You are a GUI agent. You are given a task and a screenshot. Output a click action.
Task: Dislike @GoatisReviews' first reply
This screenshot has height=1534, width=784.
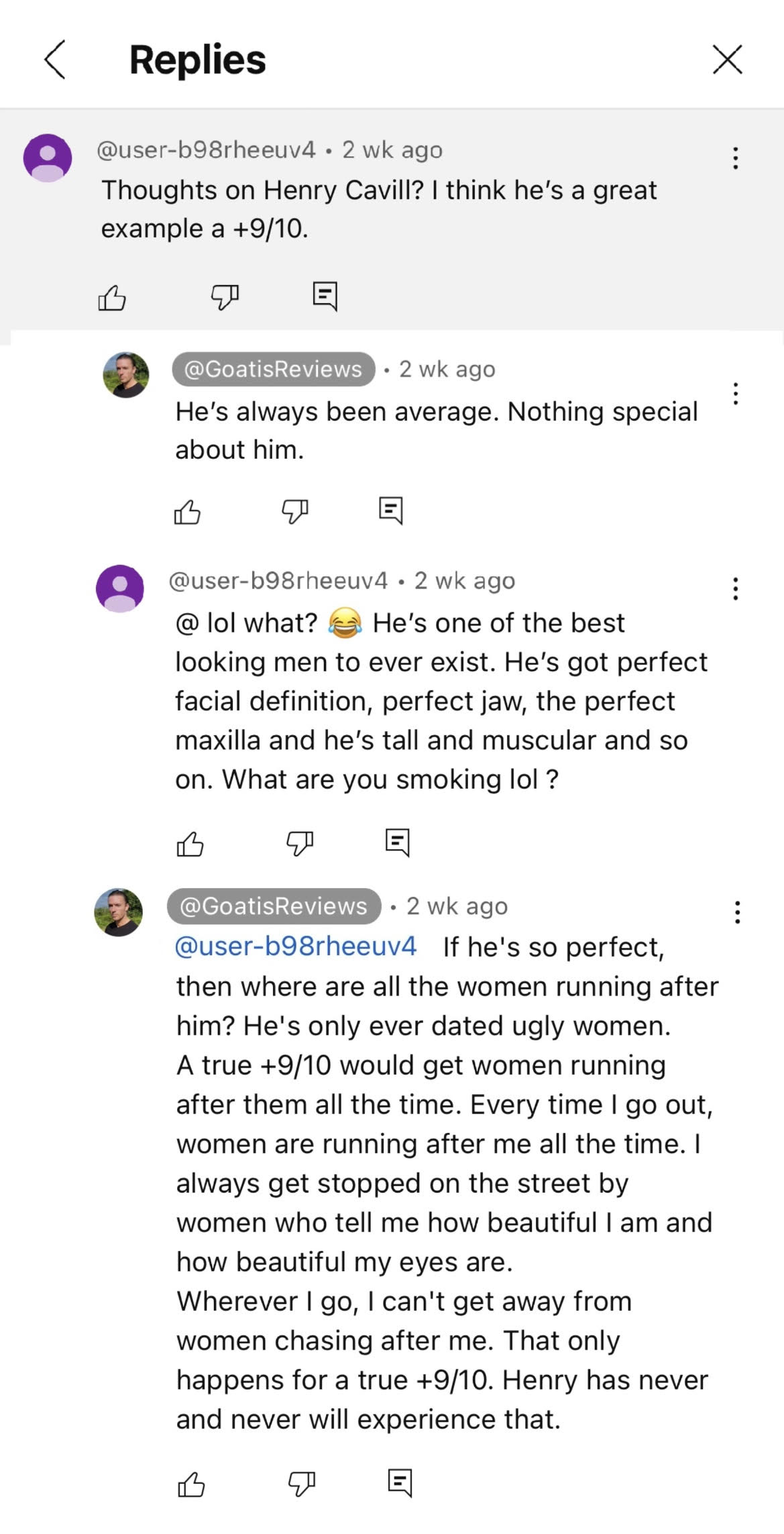(295, 512)
